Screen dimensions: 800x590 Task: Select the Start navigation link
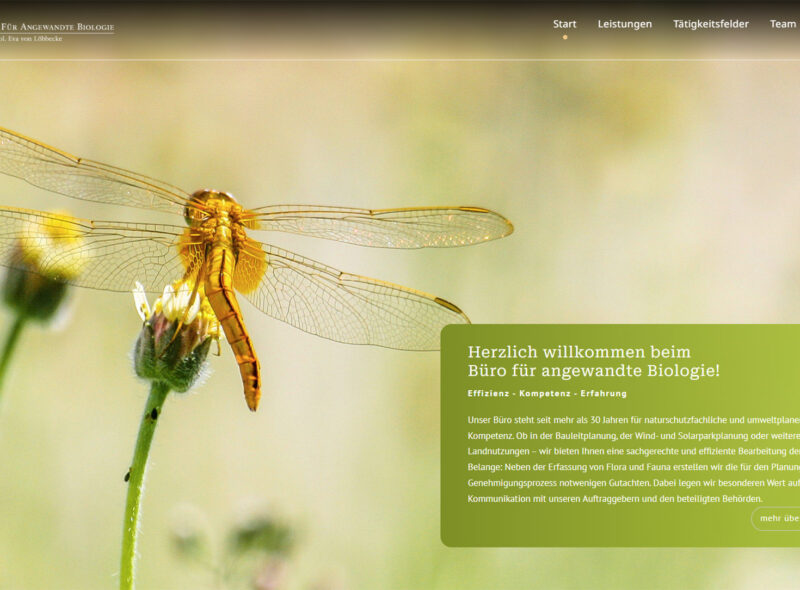tap(564, 24)
